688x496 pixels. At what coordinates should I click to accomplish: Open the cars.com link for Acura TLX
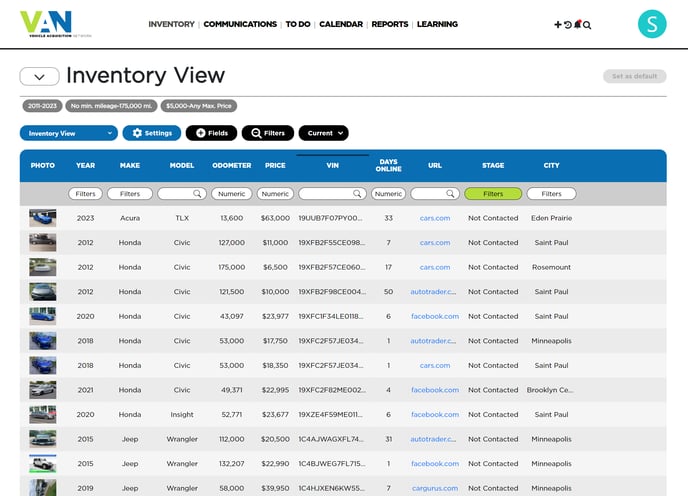435,218
